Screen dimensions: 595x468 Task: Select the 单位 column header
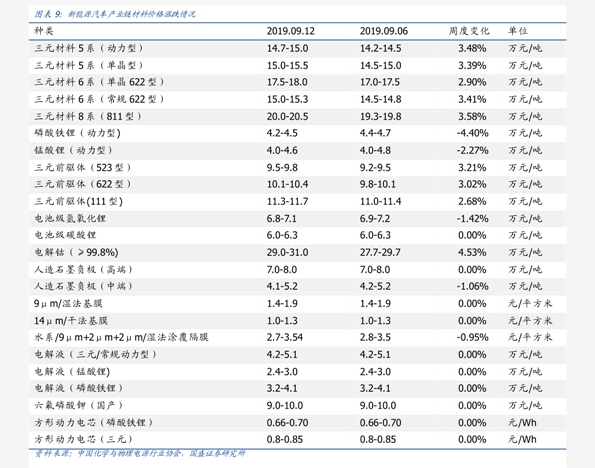[518, 31]
